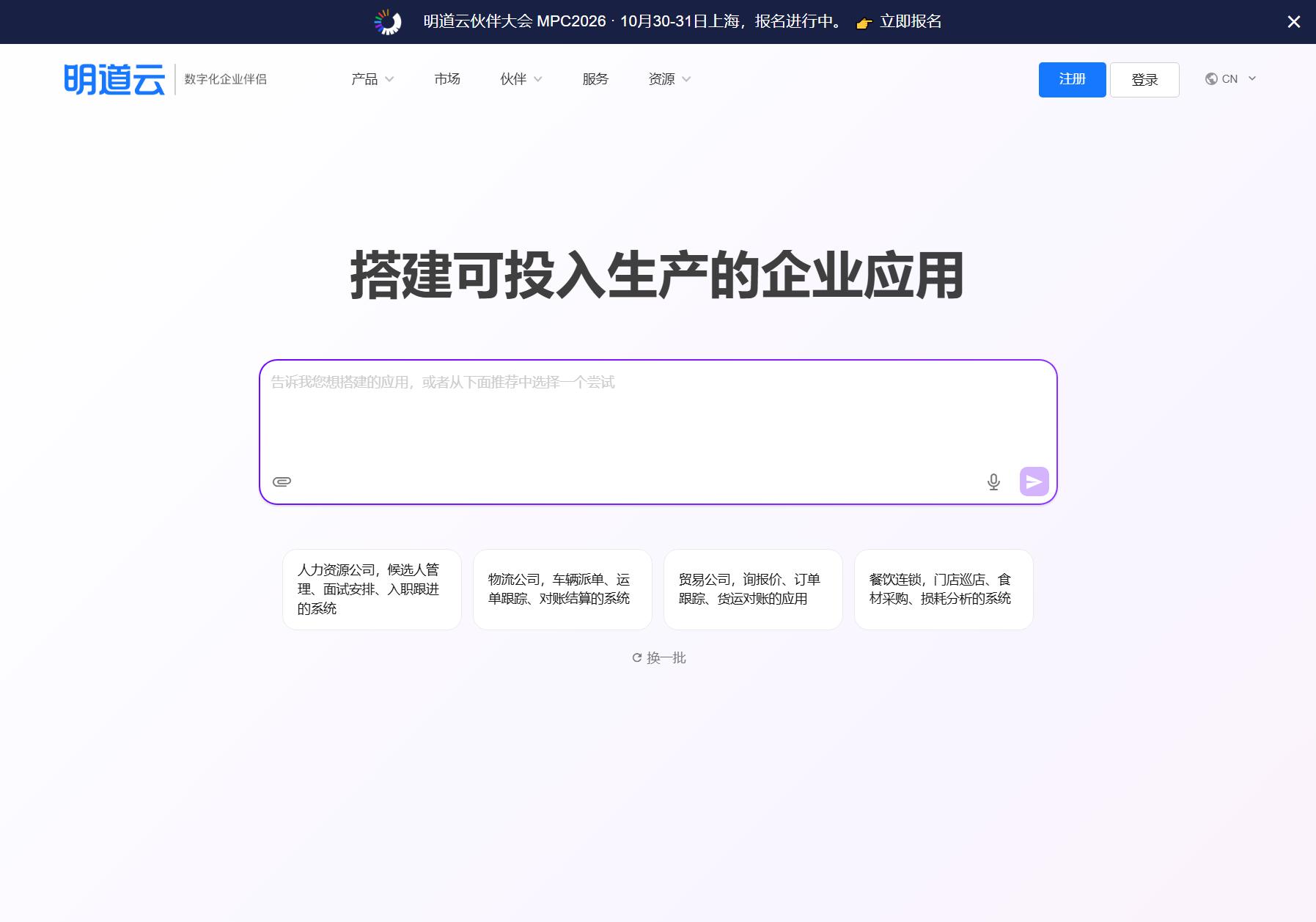
Task: Click the globe language icon
Action: tap(1211, 79)
